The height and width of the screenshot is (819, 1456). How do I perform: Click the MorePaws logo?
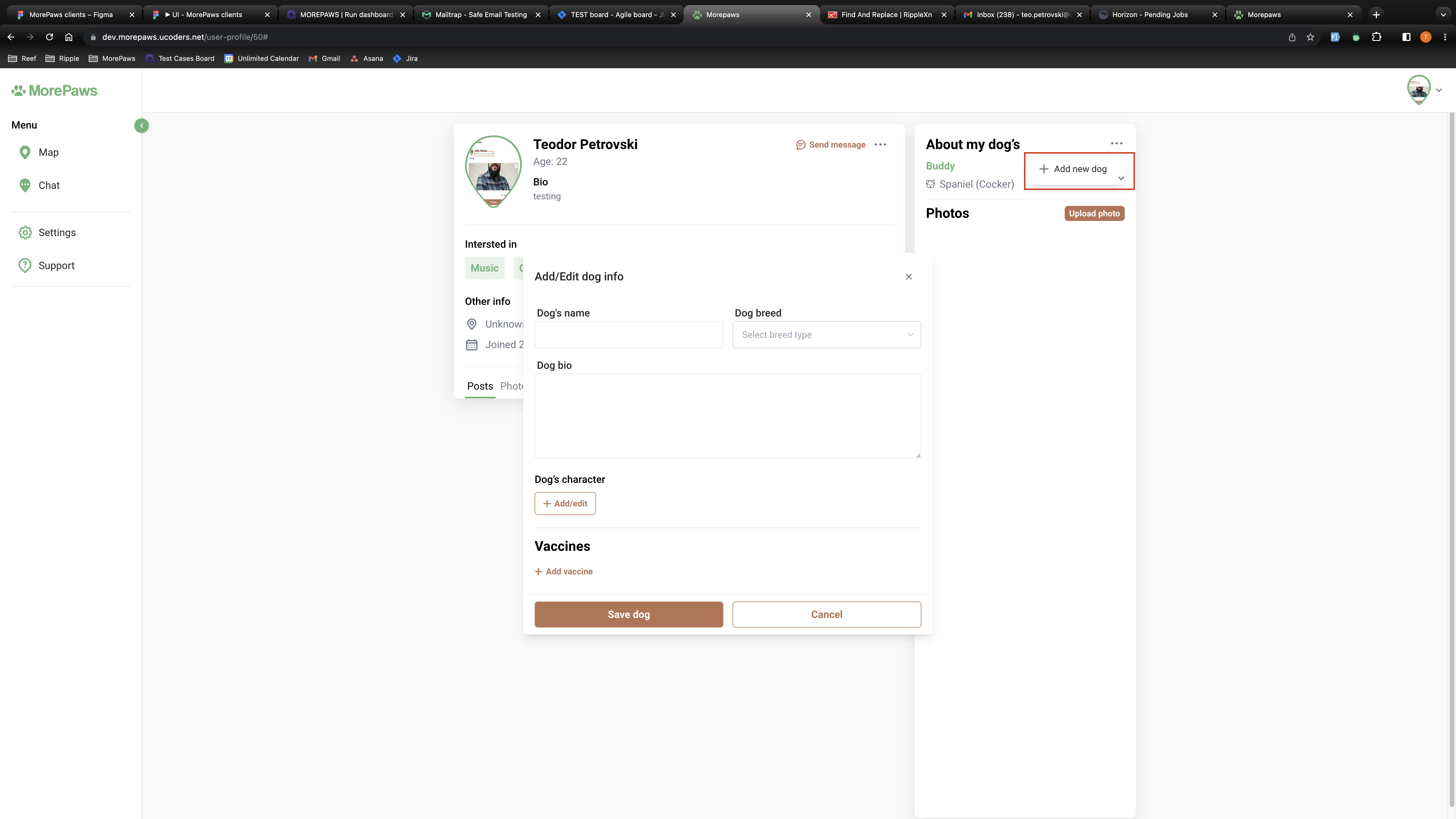pos(54,90)
